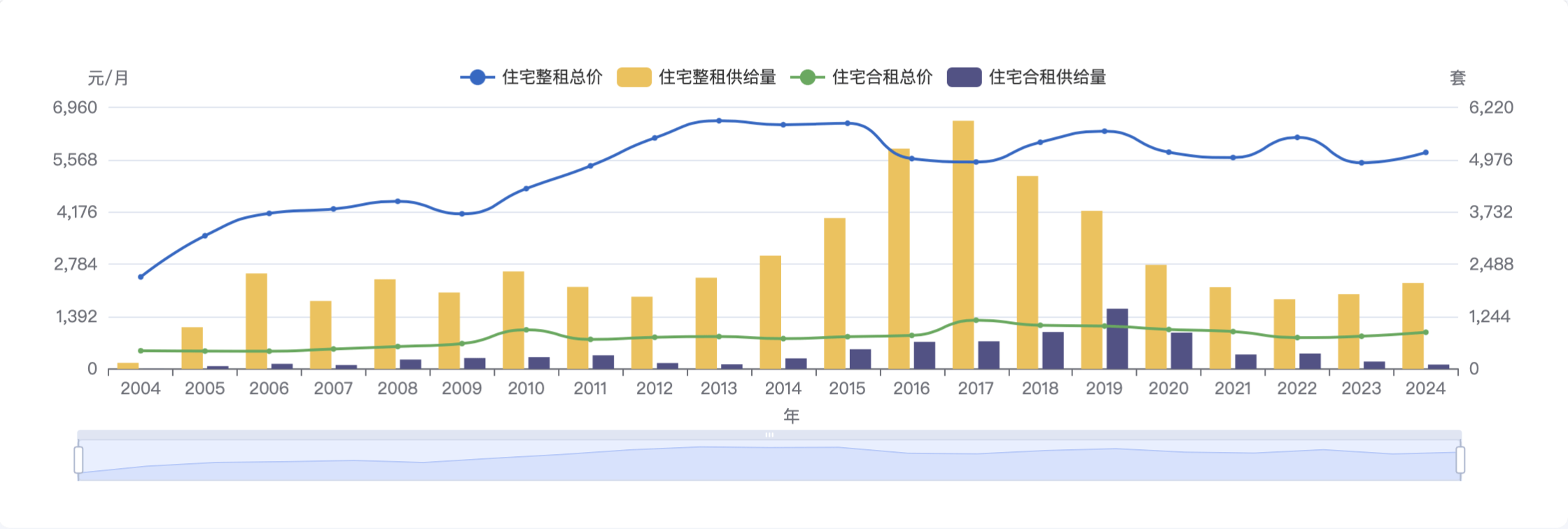
Task: Hide the 住宅合租供给量 series via legend text
Action: click(1047, 77)
